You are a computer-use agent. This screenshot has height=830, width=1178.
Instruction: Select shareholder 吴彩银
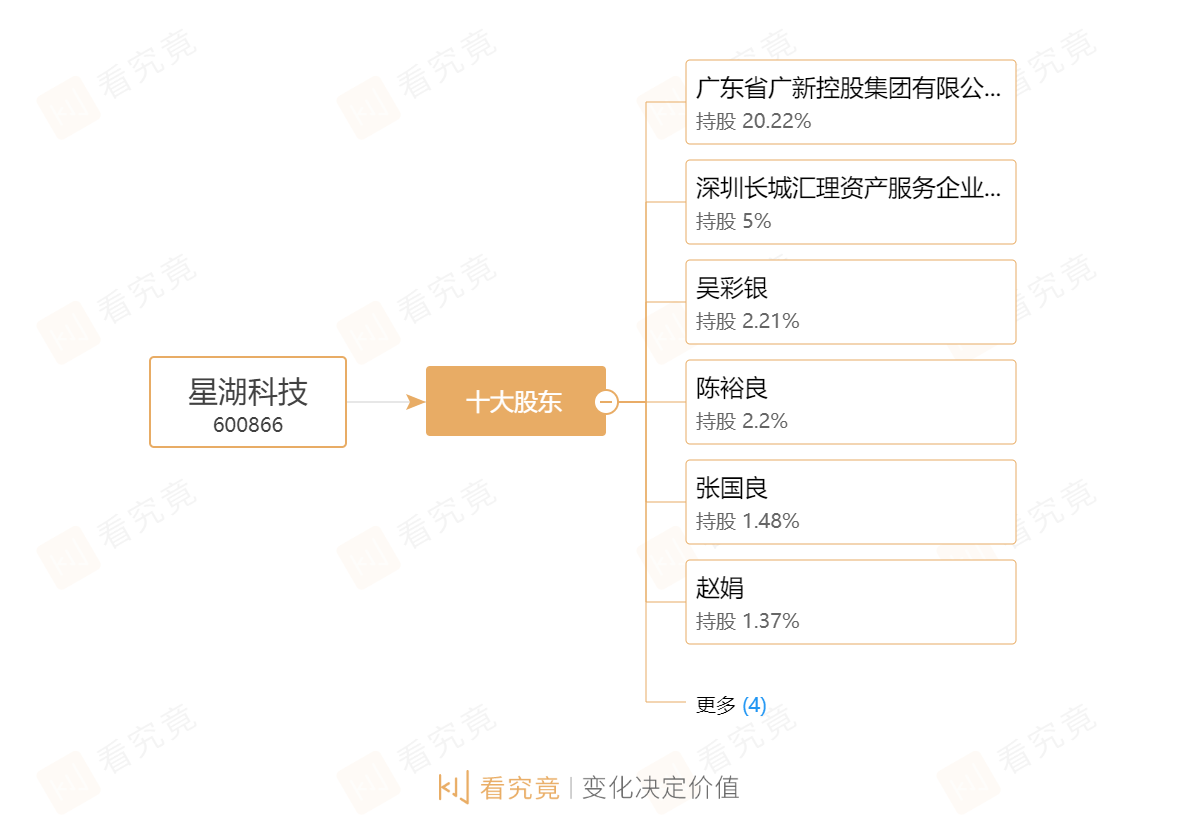(732, 288)
